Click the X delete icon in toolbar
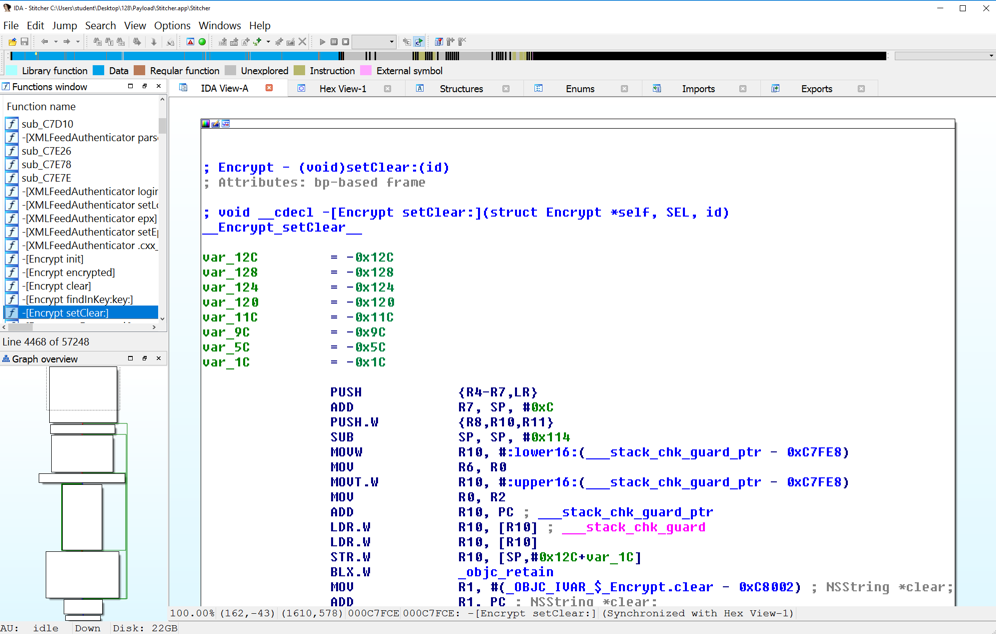This screenshot has height=634, width=996. [302, 42]
